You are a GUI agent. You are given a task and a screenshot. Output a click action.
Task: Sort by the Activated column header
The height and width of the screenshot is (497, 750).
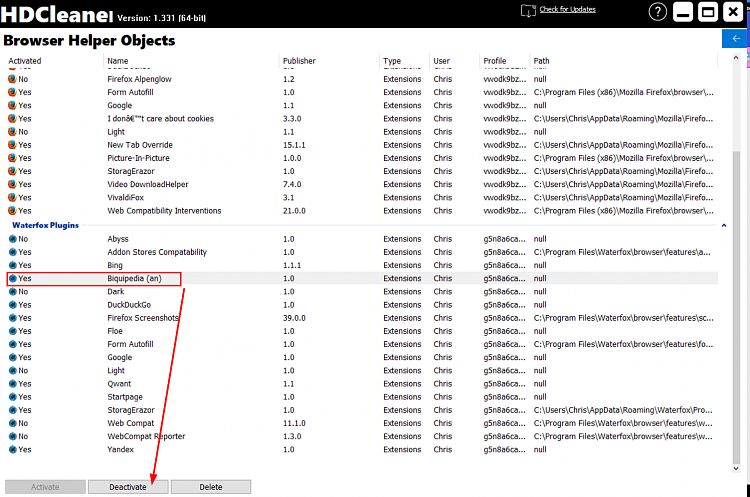coord(25,61)
